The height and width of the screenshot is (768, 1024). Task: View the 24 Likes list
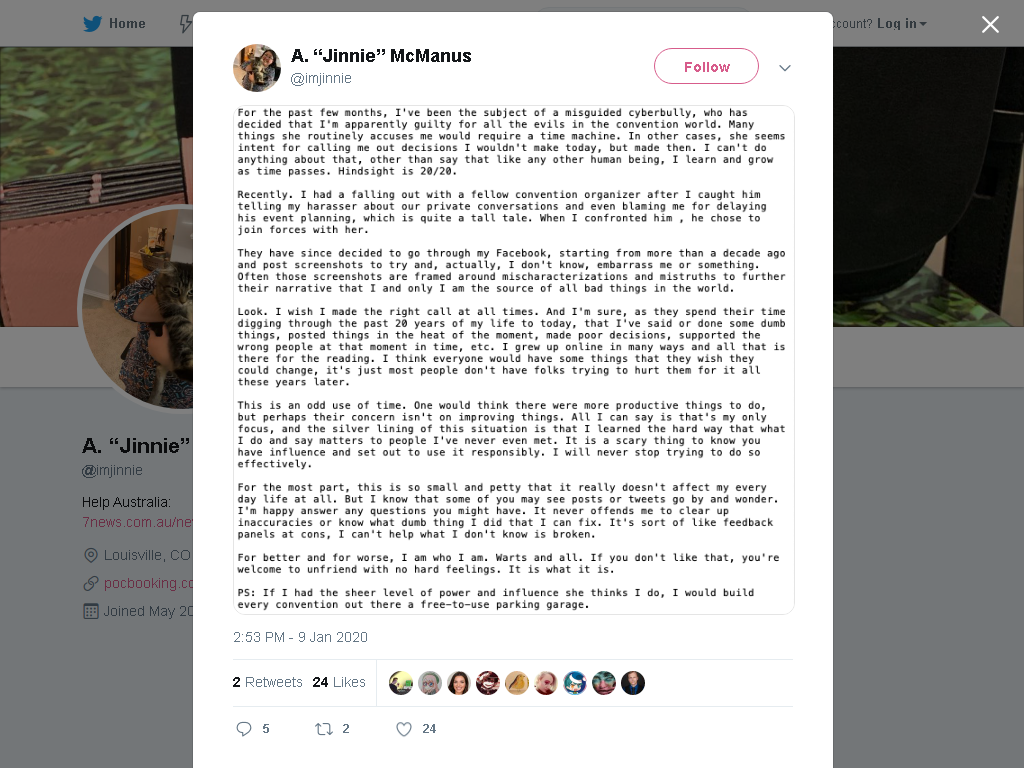click(339, 682)
